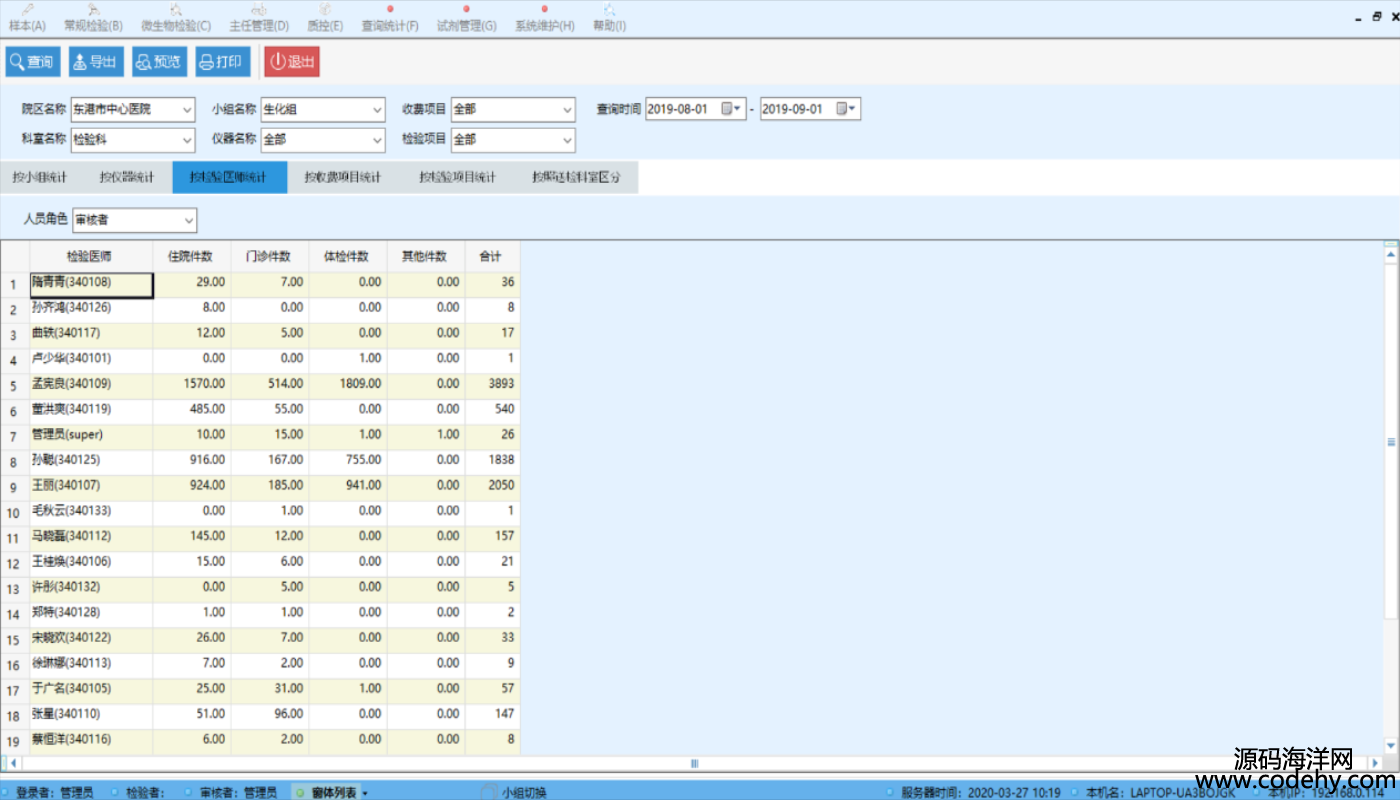Select the 管理员(super) cell
Image resolution: width=1400 pixels, height=800 pixels.
click(x=91, y=437)
